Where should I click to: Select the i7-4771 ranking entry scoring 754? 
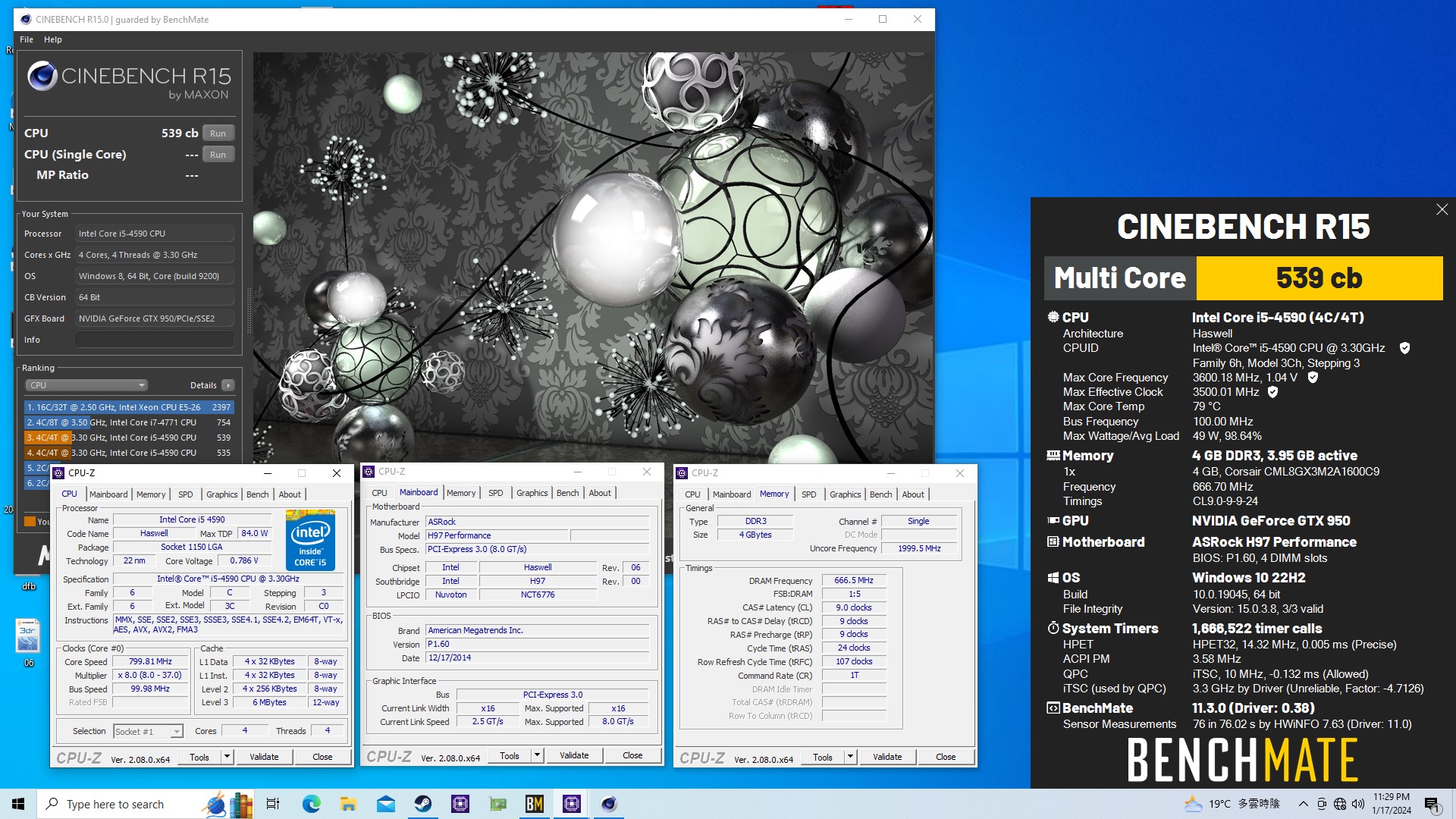129,422
